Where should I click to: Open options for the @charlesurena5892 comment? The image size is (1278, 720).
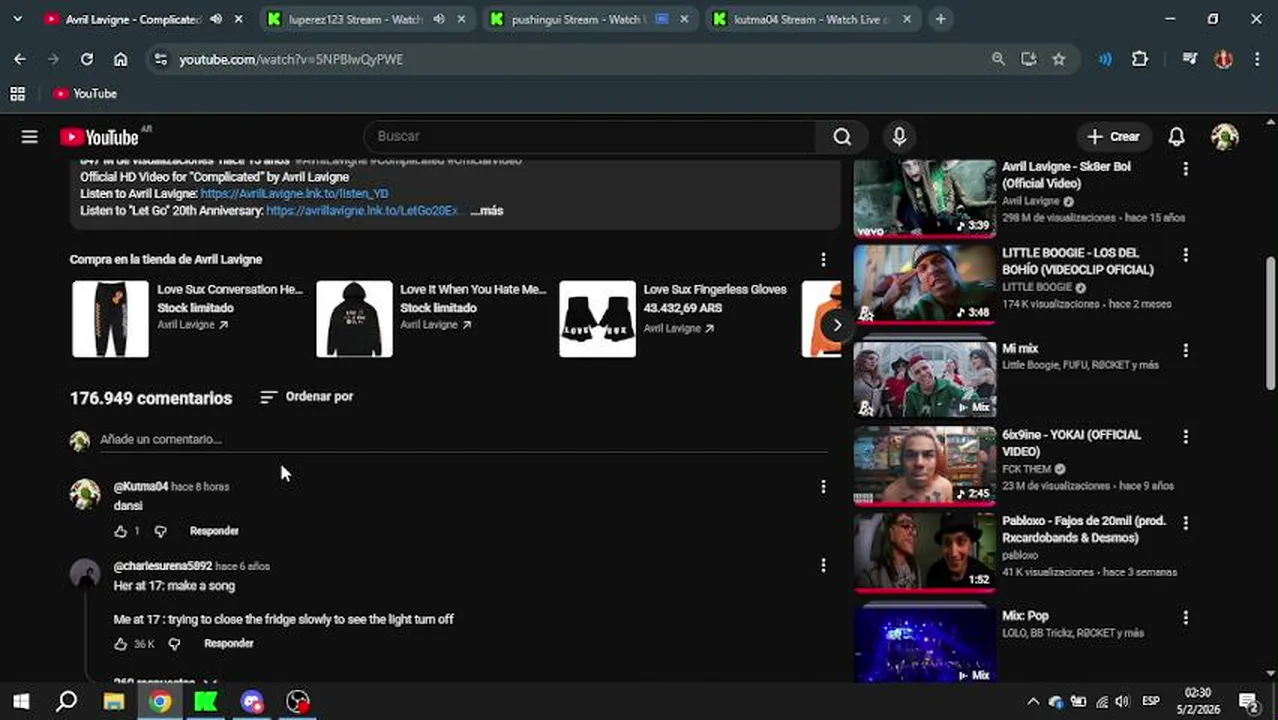[823, 566]
